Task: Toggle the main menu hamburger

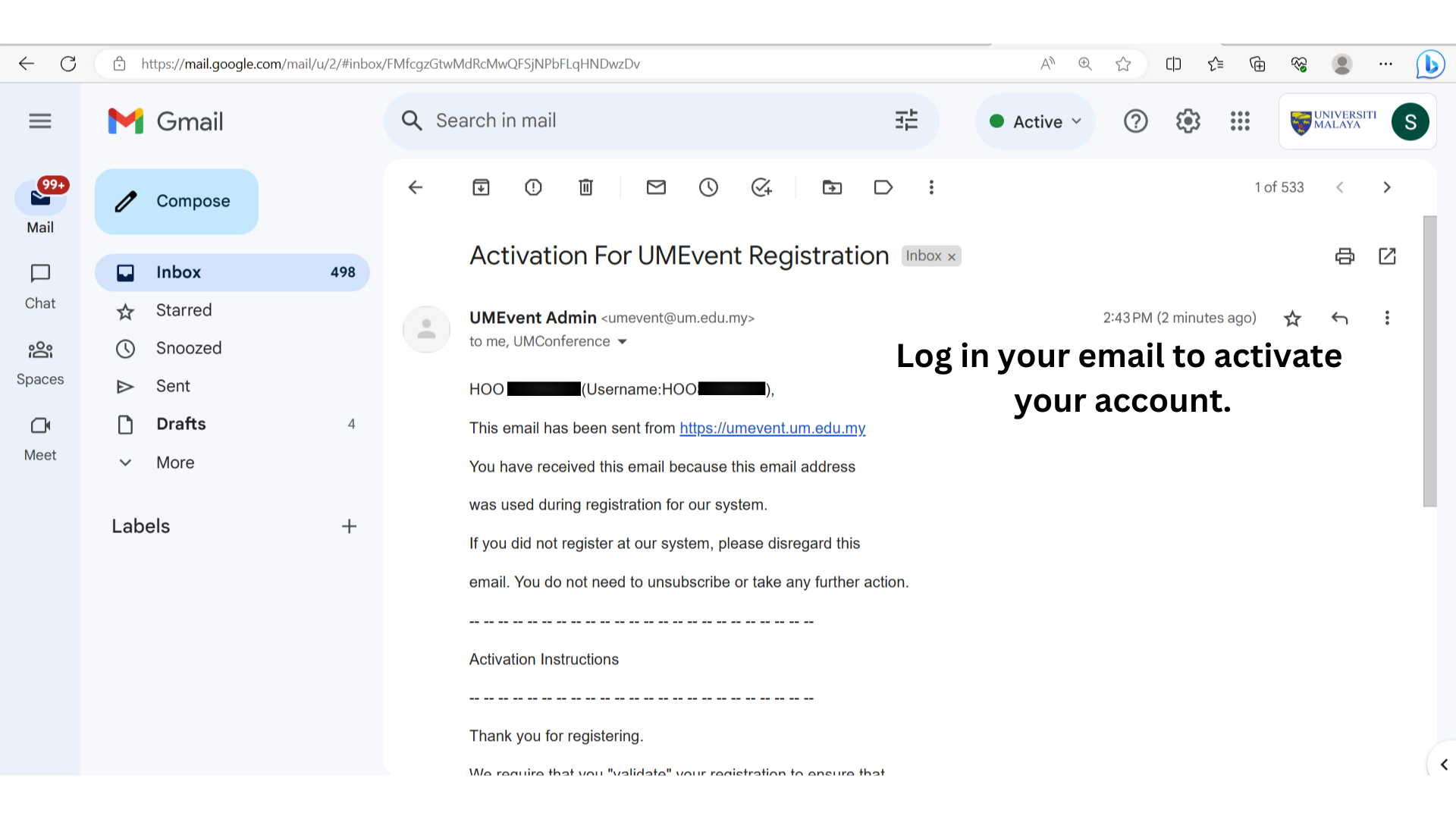Action: click(x=40, y=121)
